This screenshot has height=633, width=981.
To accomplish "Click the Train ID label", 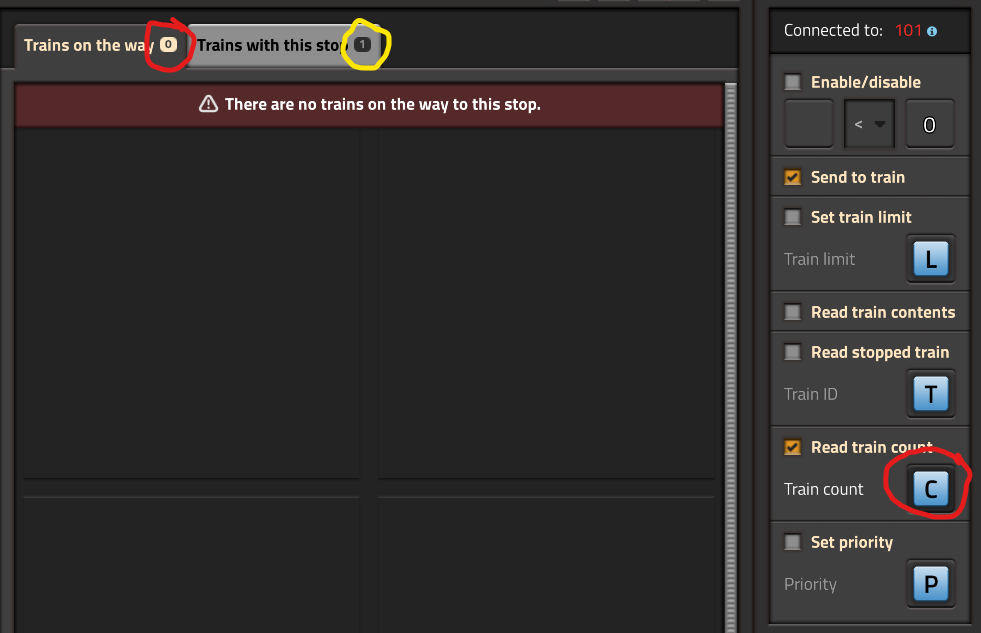I will click(x=810, y=394).
